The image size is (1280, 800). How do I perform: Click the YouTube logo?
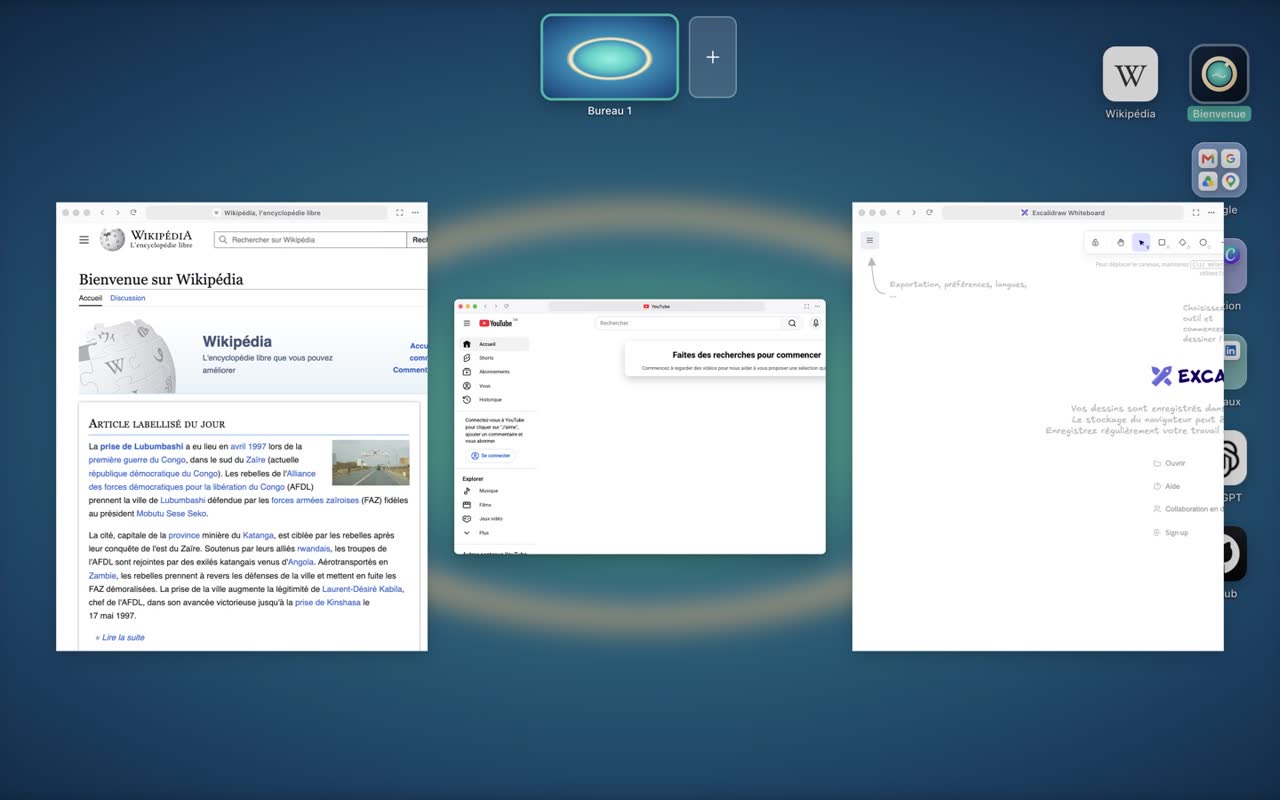(x=497, y=323)
